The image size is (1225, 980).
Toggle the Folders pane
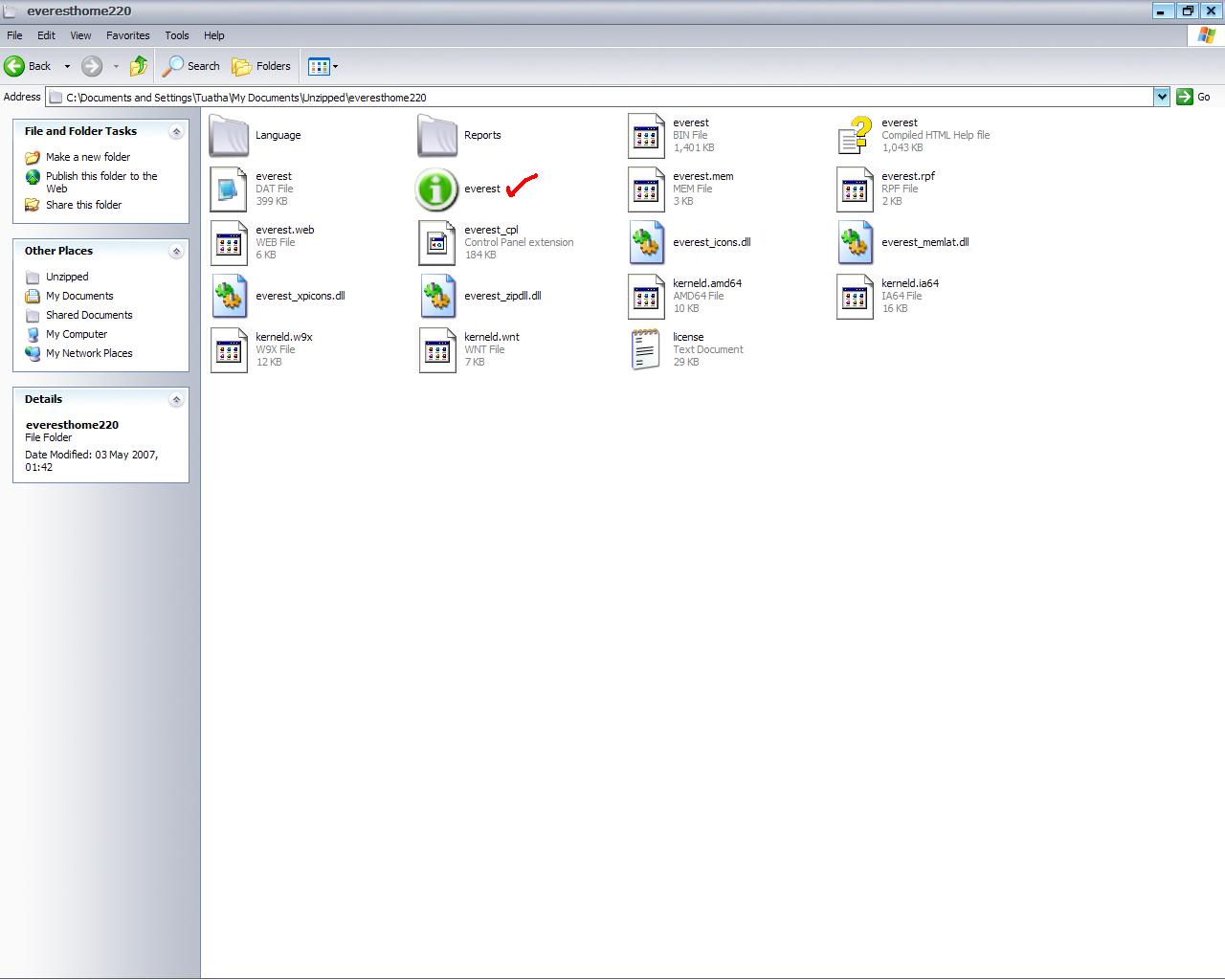261,66
